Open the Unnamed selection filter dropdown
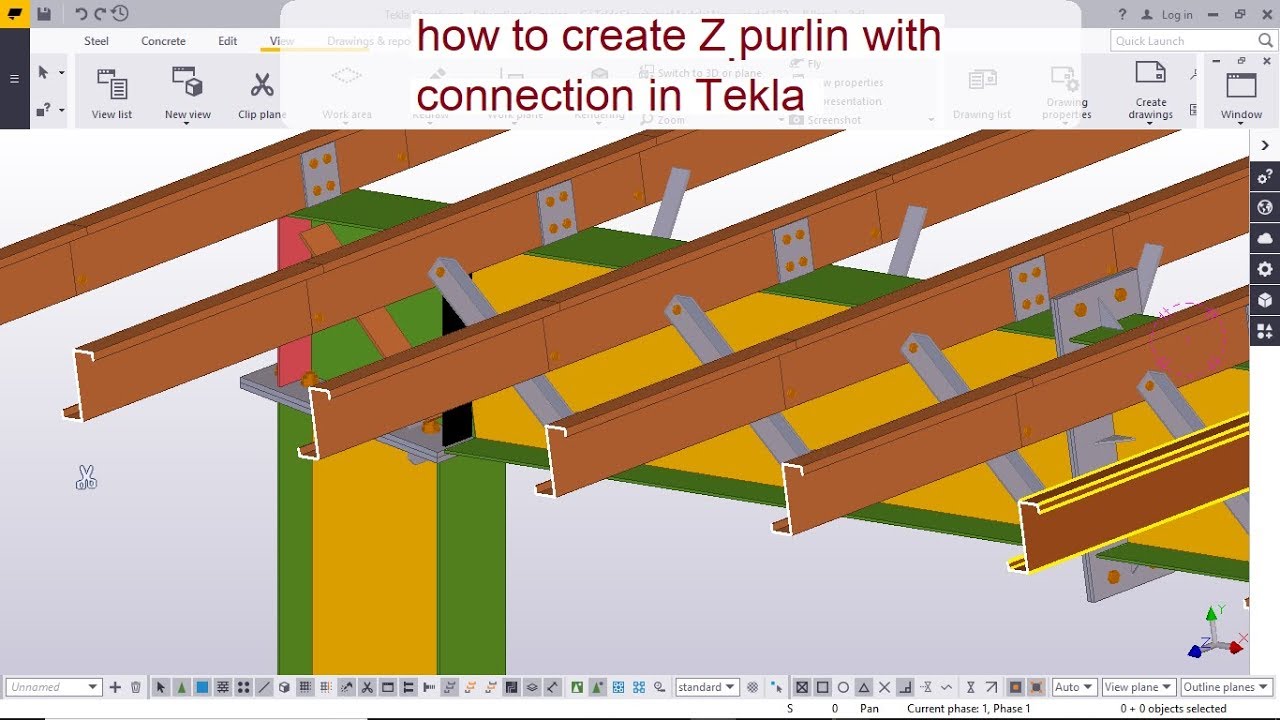1280x720 pixels. tap(54, 687)
